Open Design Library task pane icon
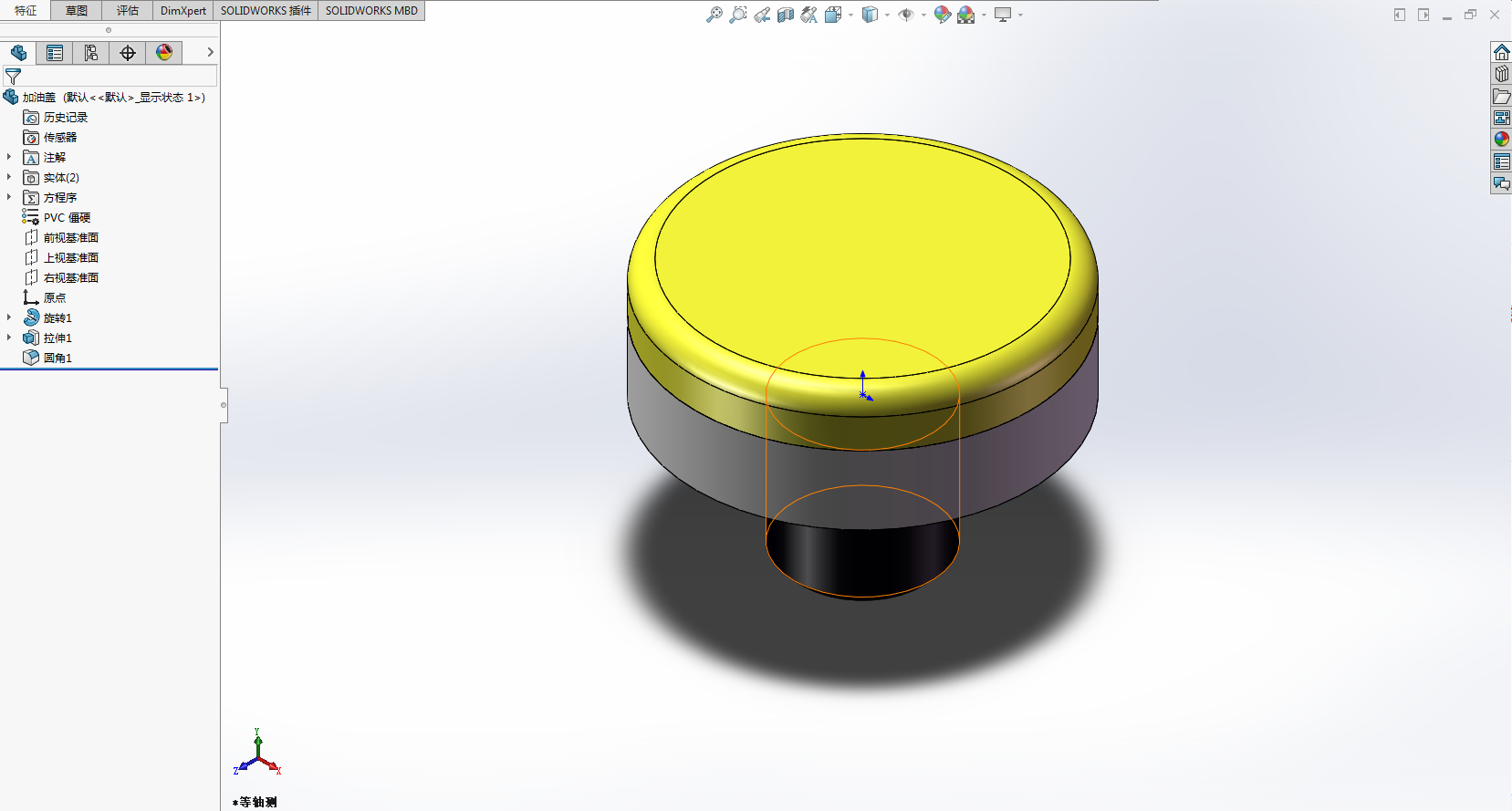 (1502, 74)
